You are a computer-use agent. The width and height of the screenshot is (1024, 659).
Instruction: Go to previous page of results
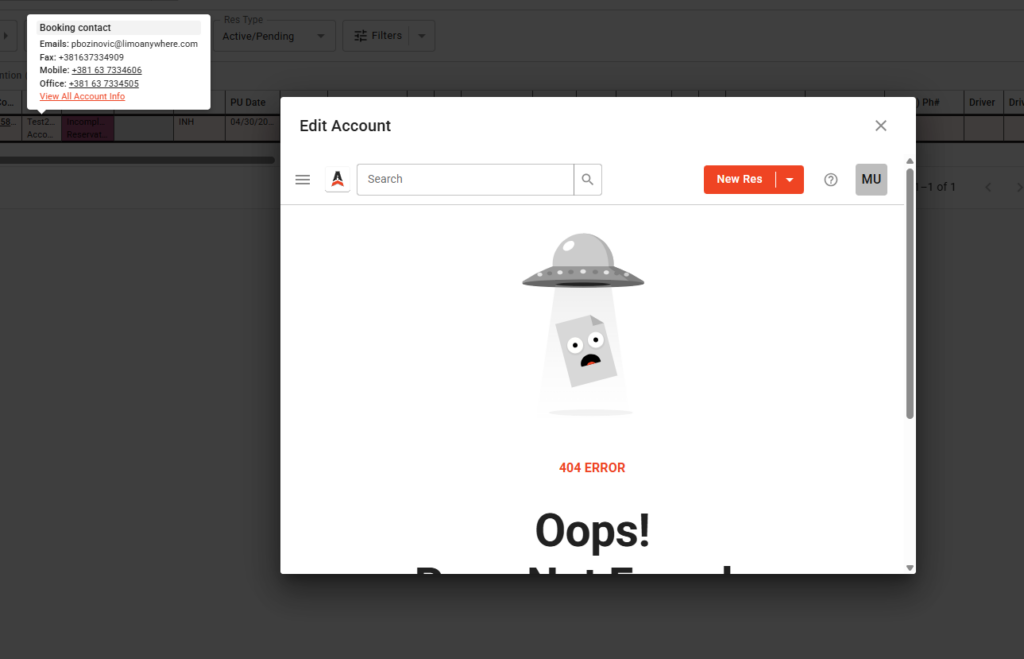[x=988, y=187]
